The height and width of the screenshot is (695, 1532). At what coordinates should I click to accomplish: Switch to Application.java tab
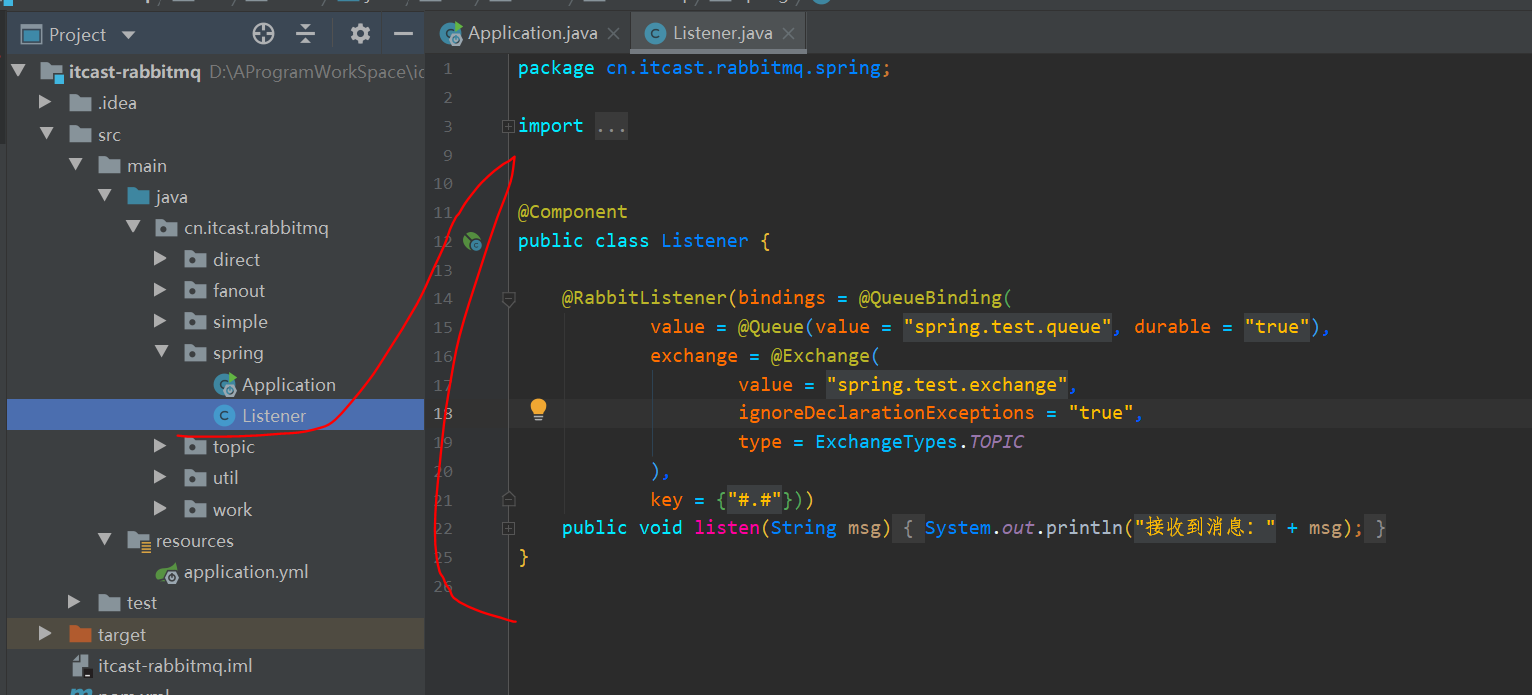coord(533,33)
